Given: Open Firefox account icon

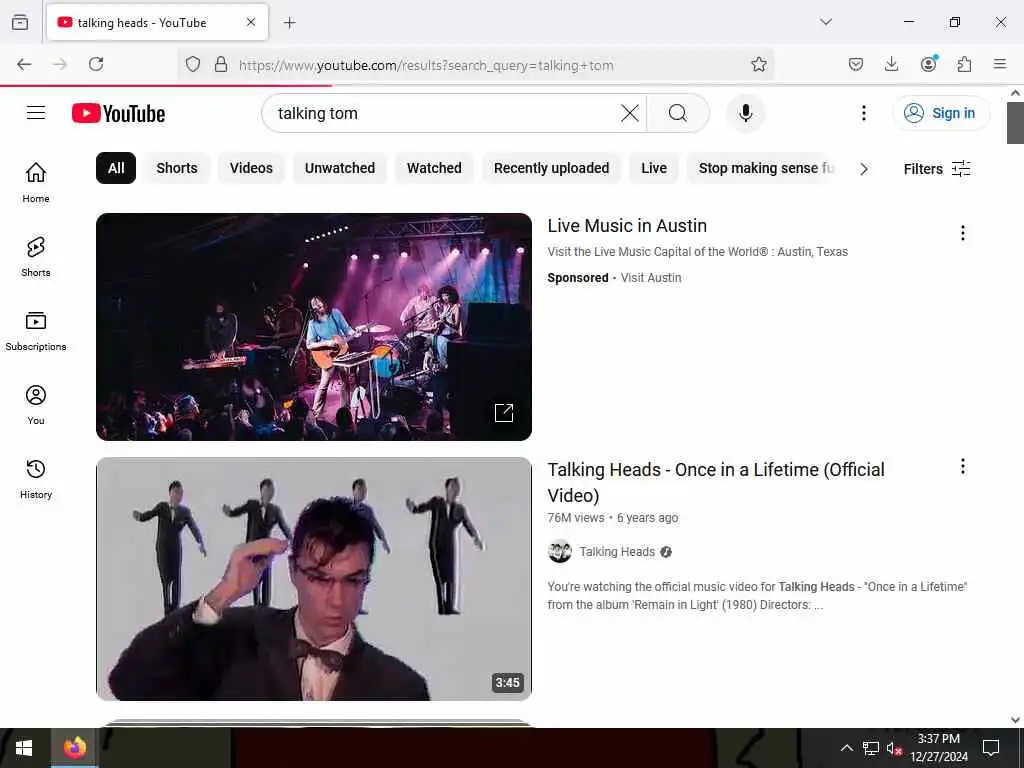Looking at the screenshot, I should (928, 64).
